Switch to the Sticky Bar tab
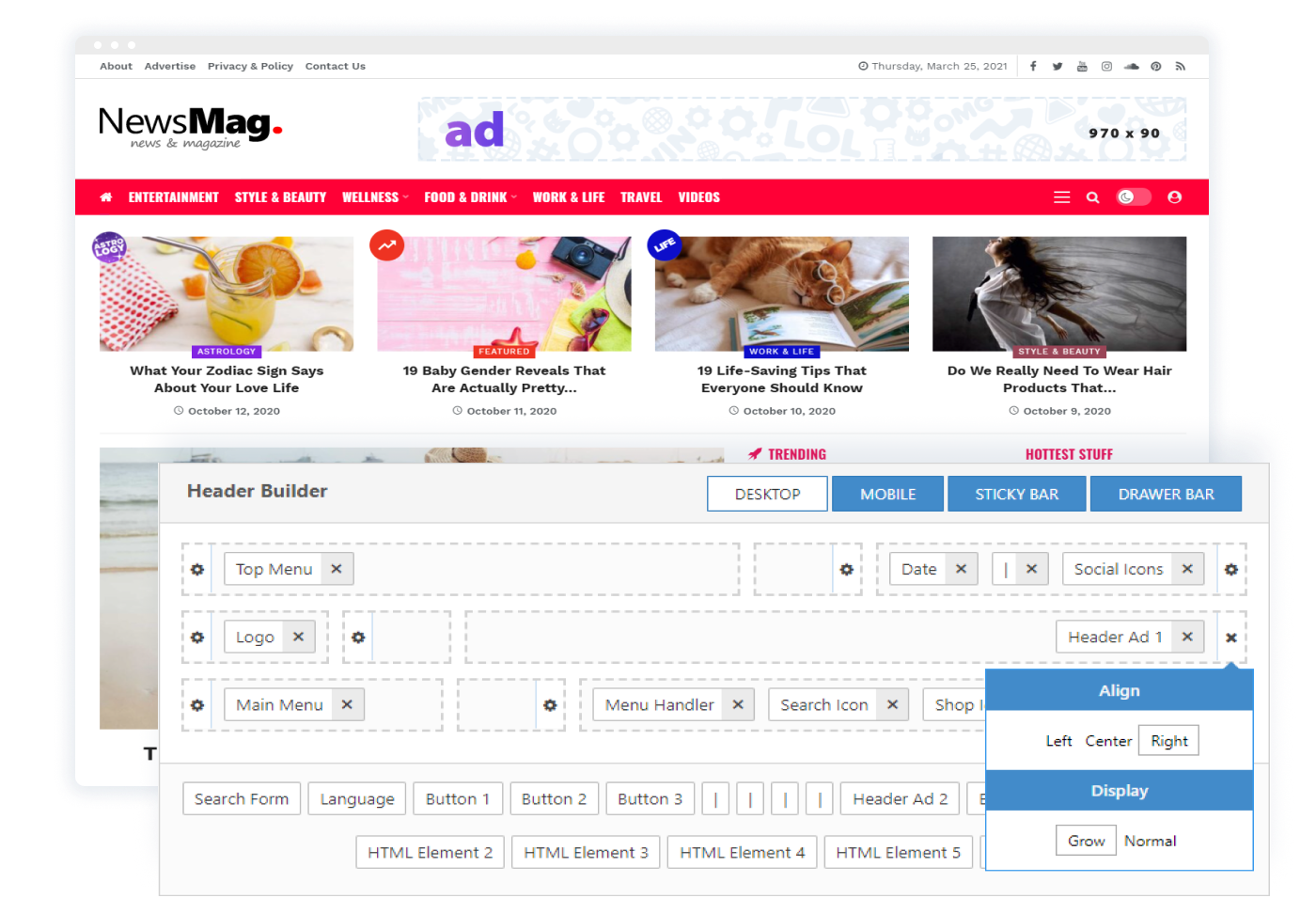The height and width of the screenshot is (898, 1316). point(1017,495)
